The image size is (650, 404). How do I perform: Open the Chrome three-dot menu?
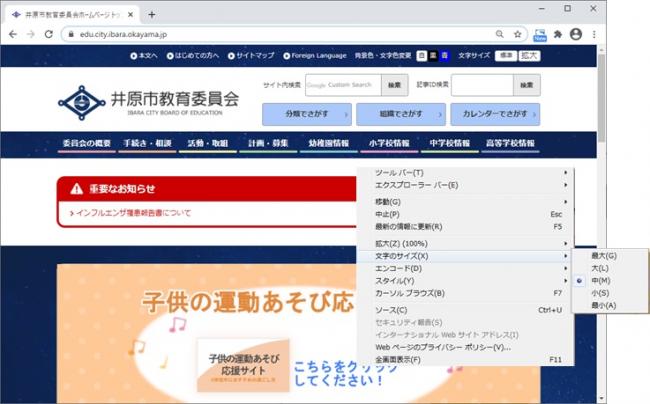pyautogui.click(x=594, y=34)
